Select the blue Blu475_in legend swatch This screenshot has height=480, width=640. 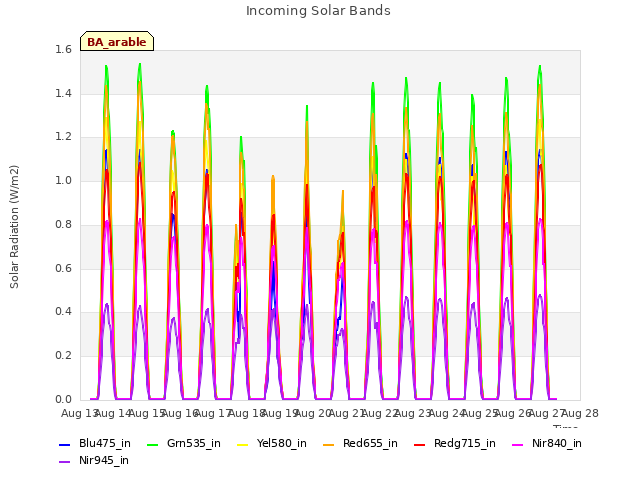click(64, 445)
